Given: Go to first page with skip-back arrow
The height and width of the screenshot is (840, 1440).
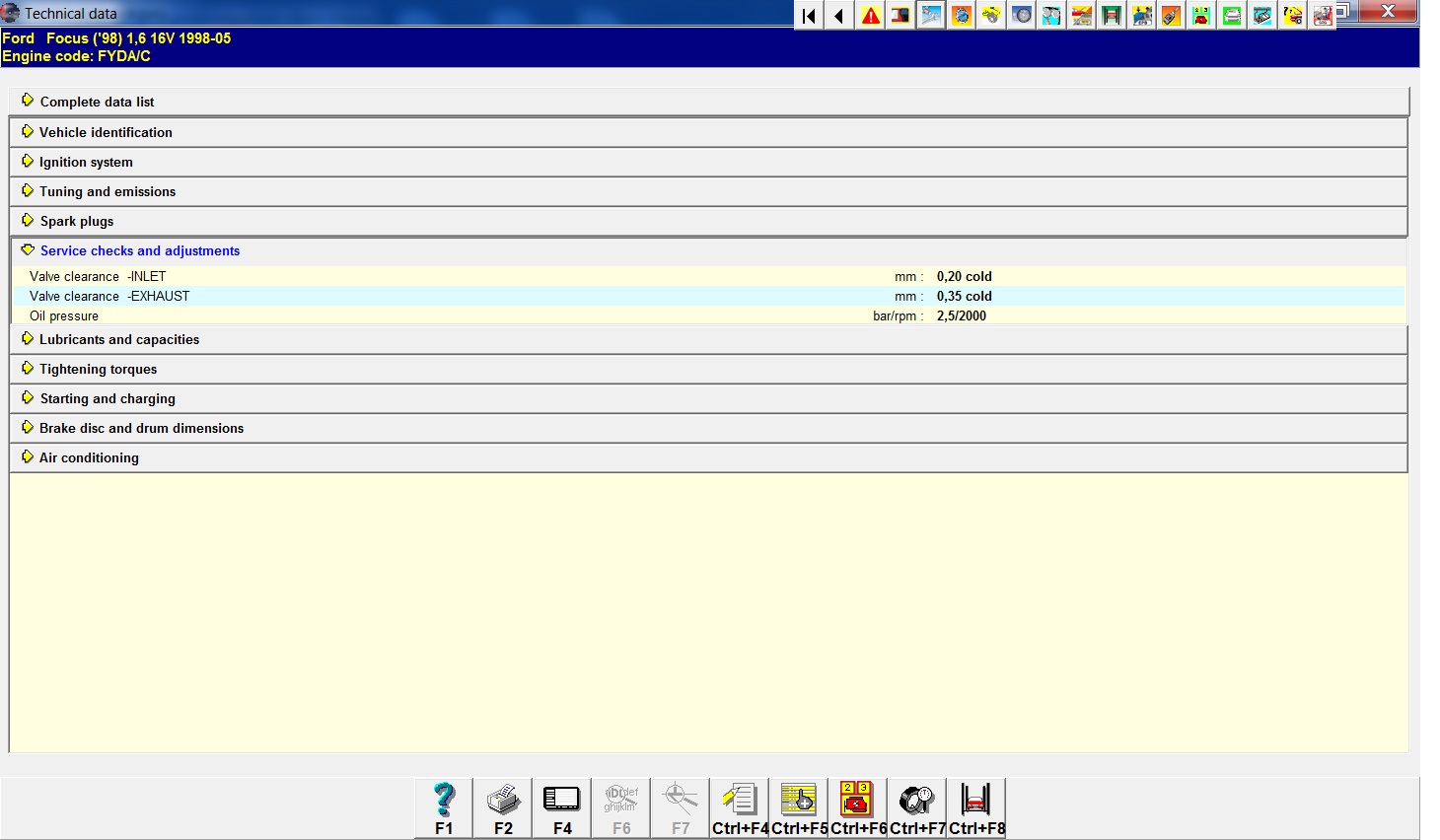Looking at the screenshot, I should pyautogui.click(x=809, y=16).
